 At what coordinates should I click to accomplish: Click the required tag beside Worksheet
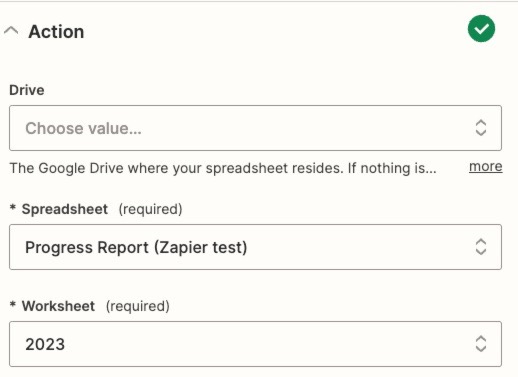click(x=138, y=306)
